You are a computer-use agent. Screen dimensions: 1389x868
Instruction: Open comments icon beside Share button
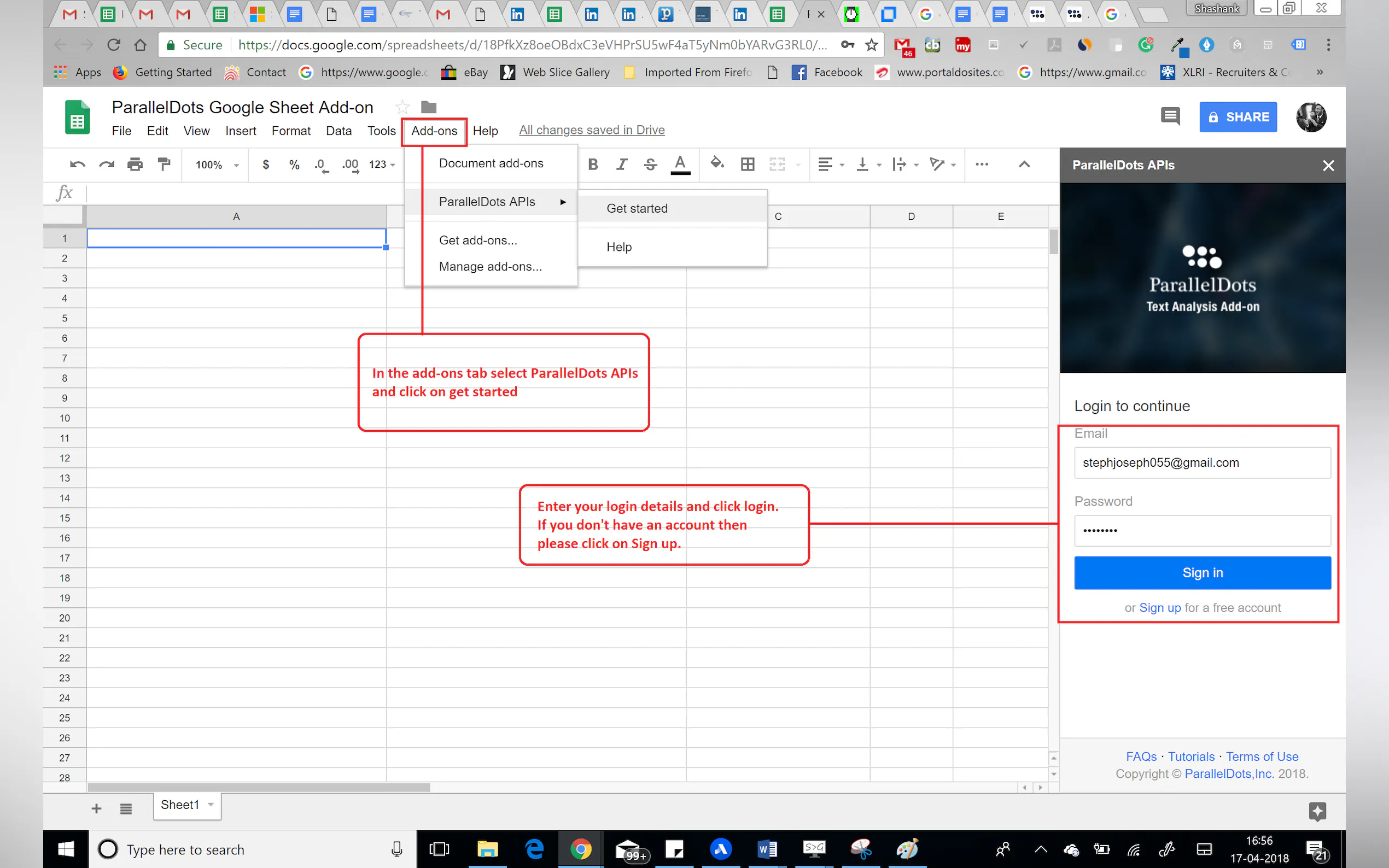[1170, 116]
